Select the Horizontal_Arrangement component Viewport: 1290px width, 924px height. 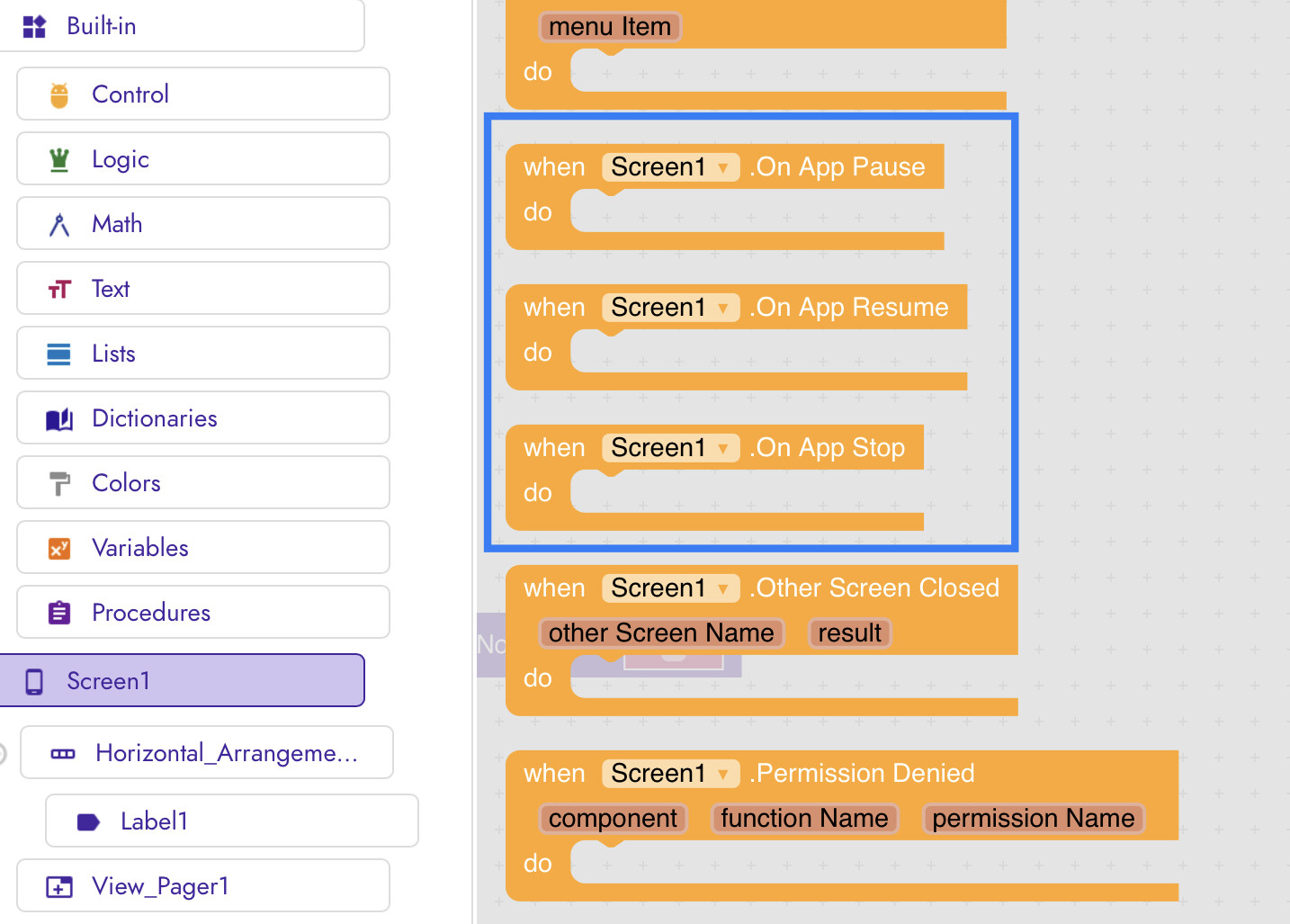(207, 752)
